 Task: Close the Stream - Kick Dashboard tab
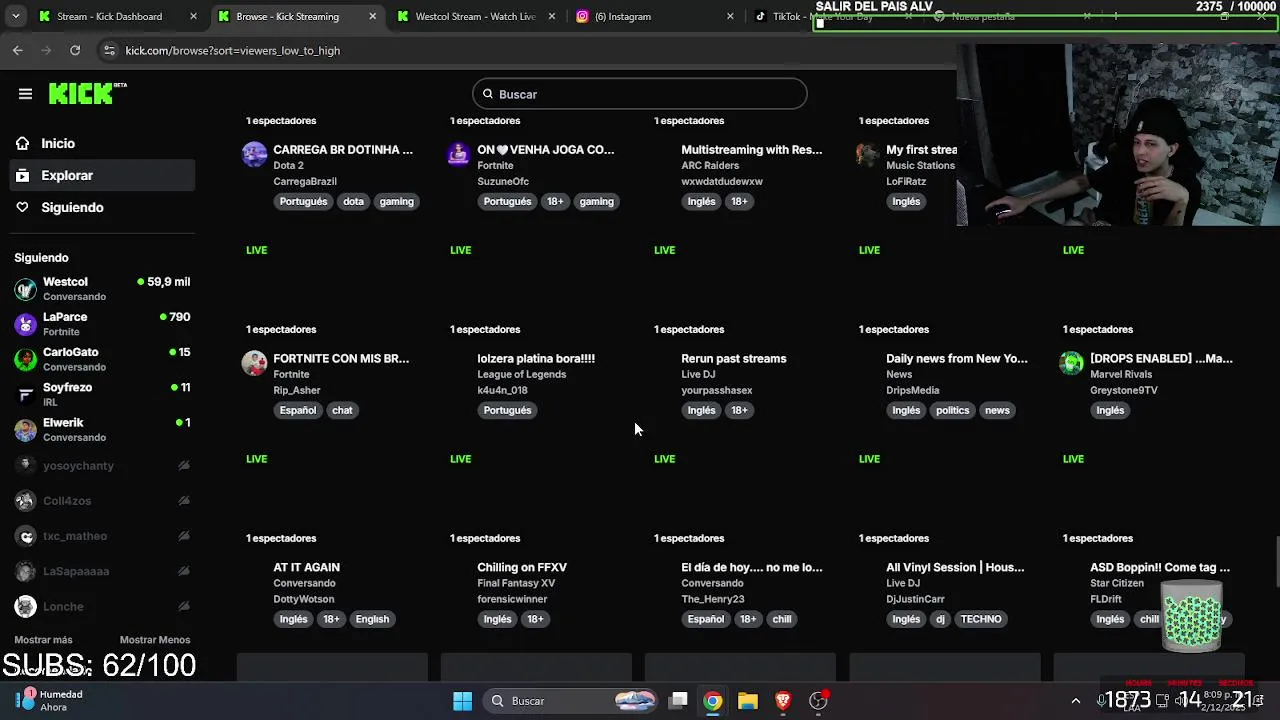point(194,16)
